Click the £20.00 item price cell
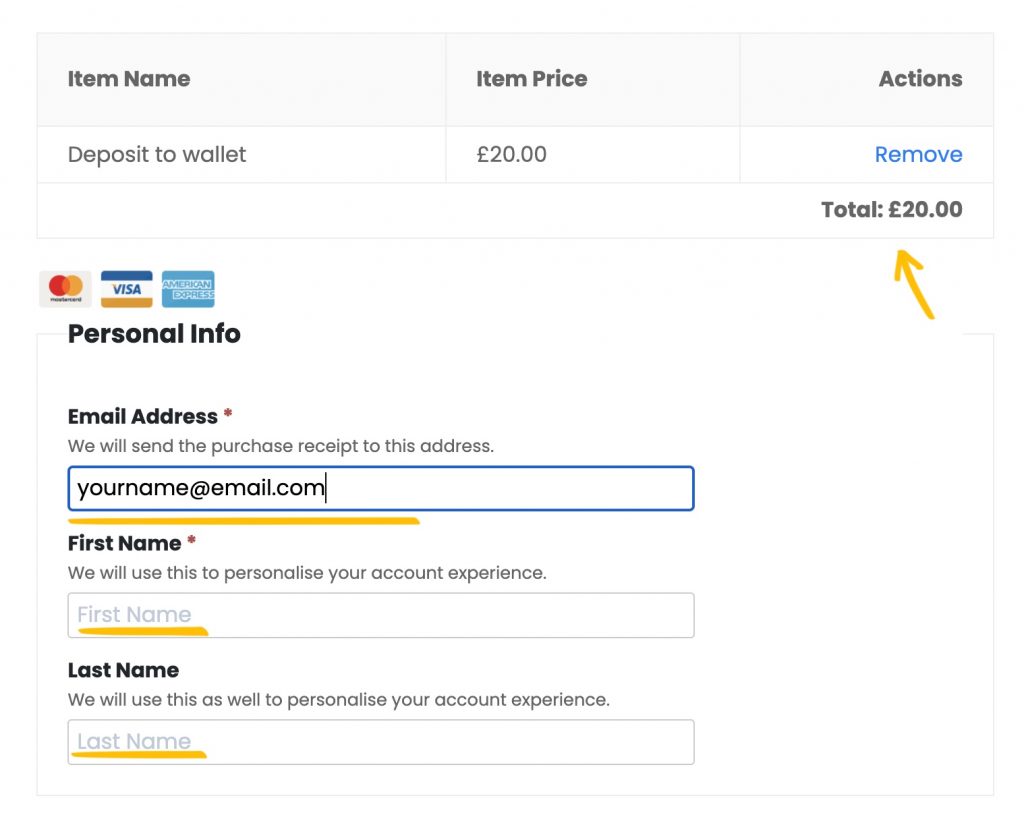Screen dimensions: 1024x815 (x=511, y=155)
